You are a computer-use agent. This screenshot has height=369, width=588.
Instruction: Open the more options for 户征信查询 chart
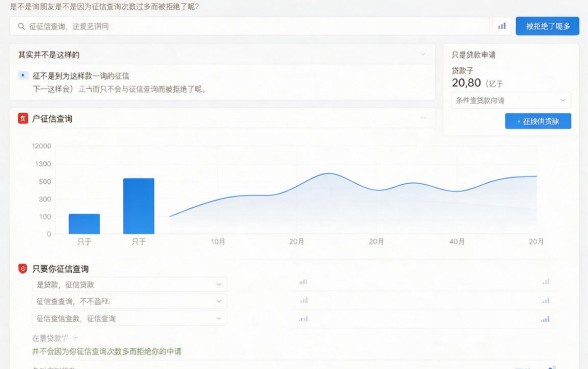pos(423,118)
